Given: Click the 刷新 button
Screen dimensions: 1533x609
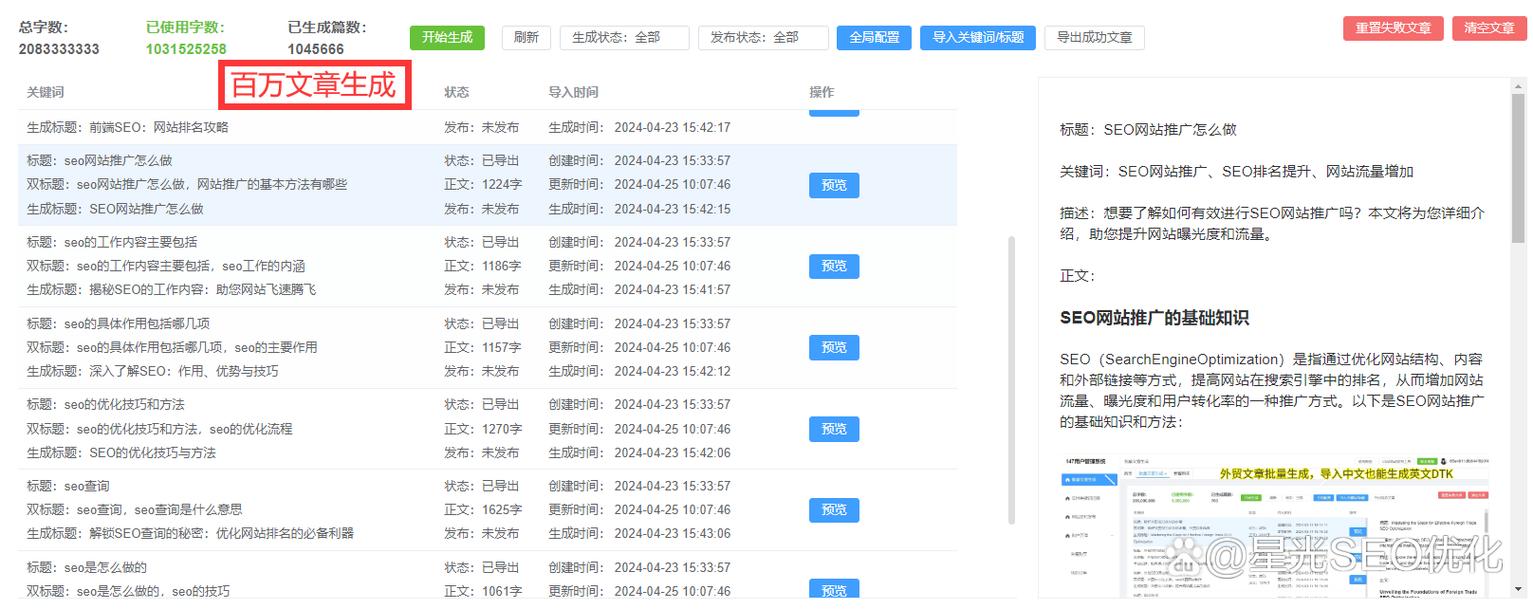Looking at the screenshot, I should [x=526, y=37].
